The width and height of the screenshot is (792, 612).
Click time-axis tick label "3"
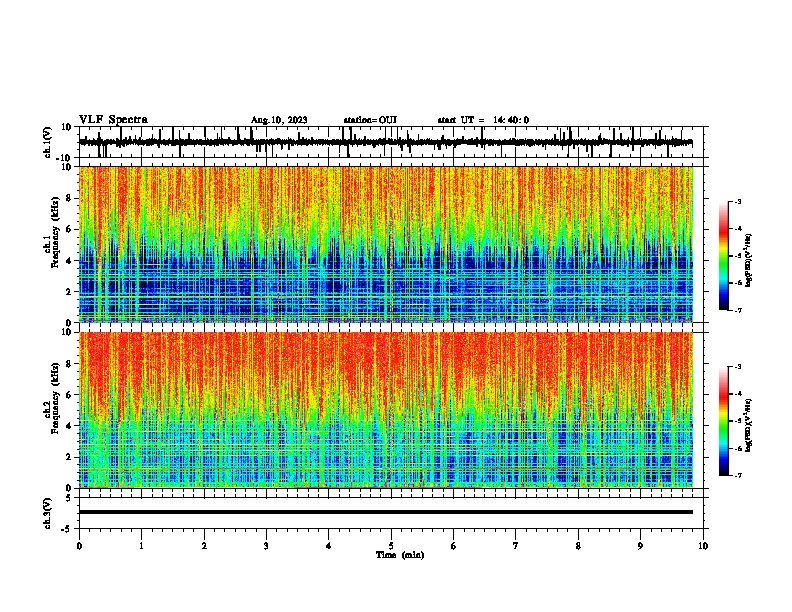(266, 546)
